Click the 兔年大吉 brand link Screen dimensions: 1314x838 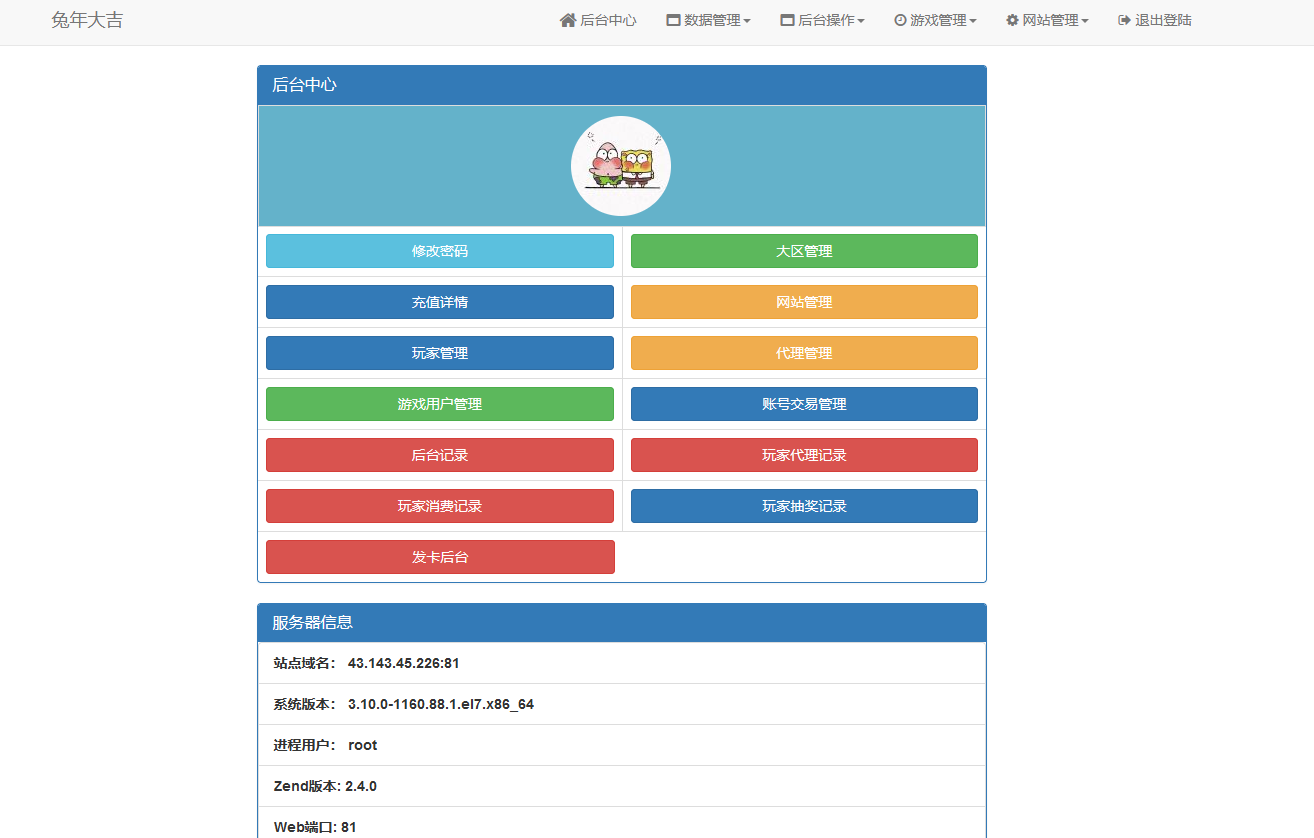click(88, 20)
